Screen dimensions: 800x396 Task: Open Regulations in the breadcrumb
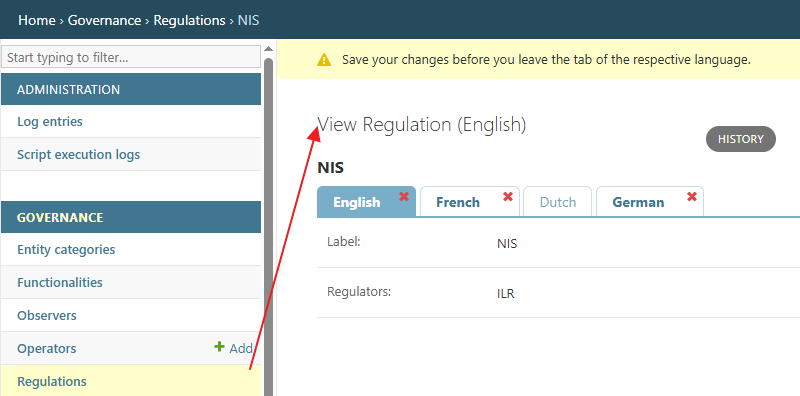(x=189, y=20)
